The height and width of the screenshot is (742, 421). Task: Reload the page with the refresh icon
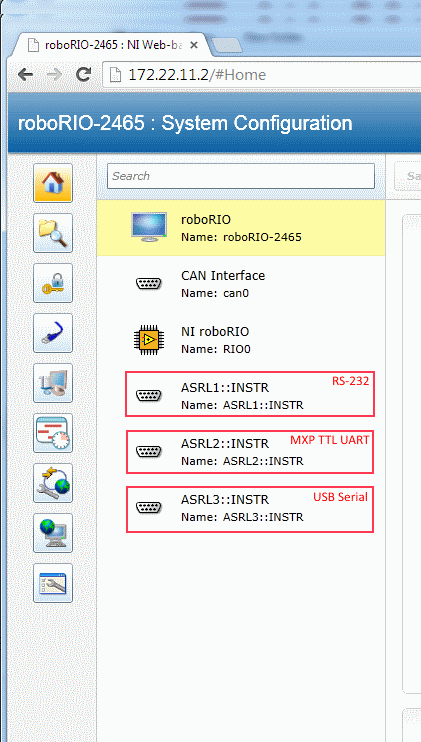click(x=84, y=74)
